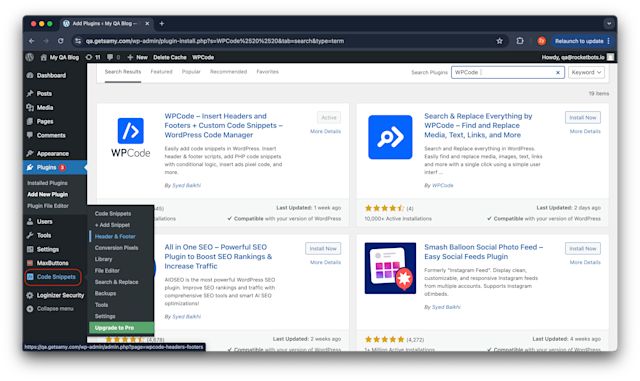Bookmark page with browser star icon
The width and height of the screenshot is (640, 381).
pyautogui.click(x=499, y=41)
